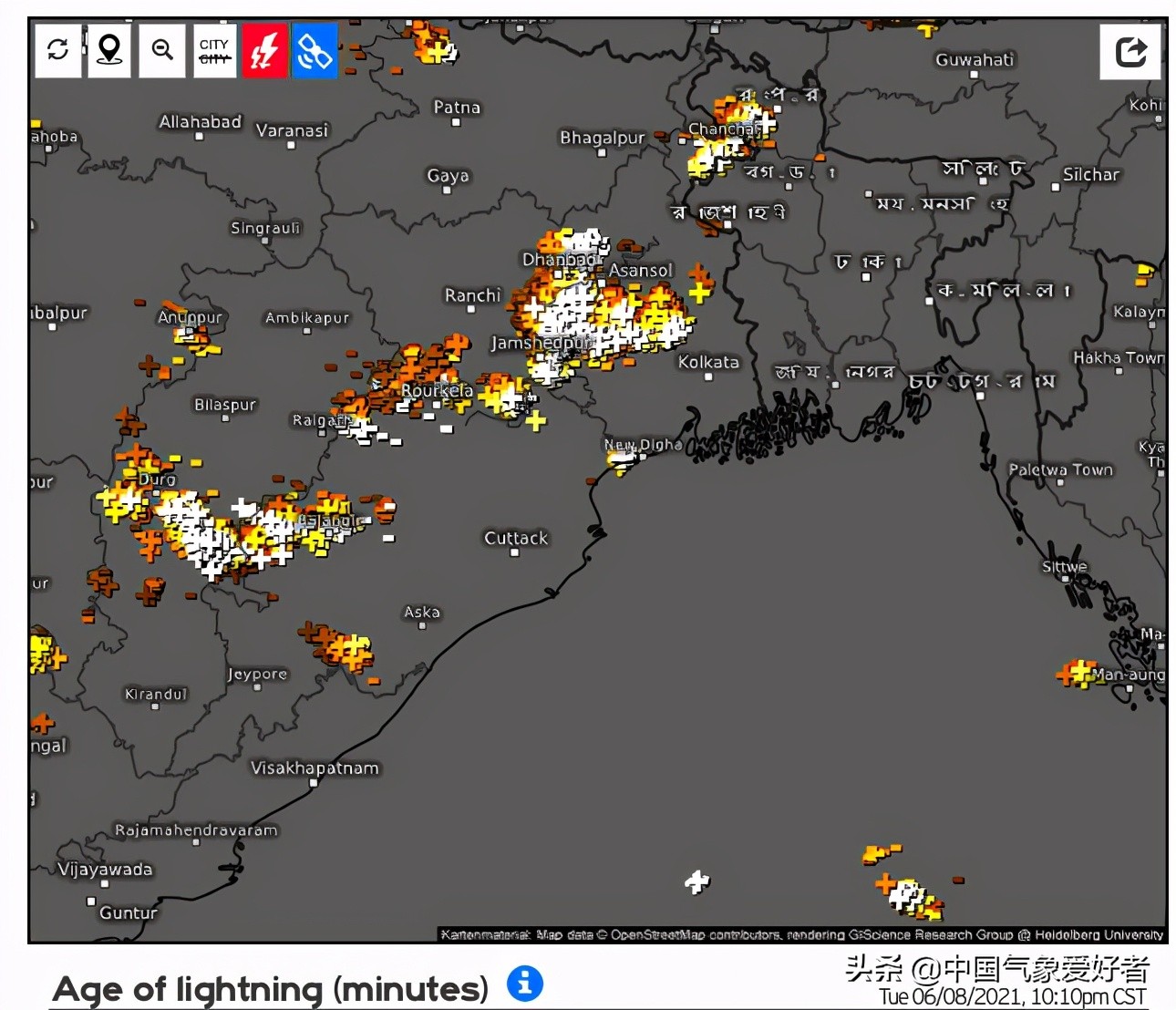The height and width of the screenshot is (1010, 1176).
Task: Click the zoom out magnifier icon
Action: pos(162,49)
